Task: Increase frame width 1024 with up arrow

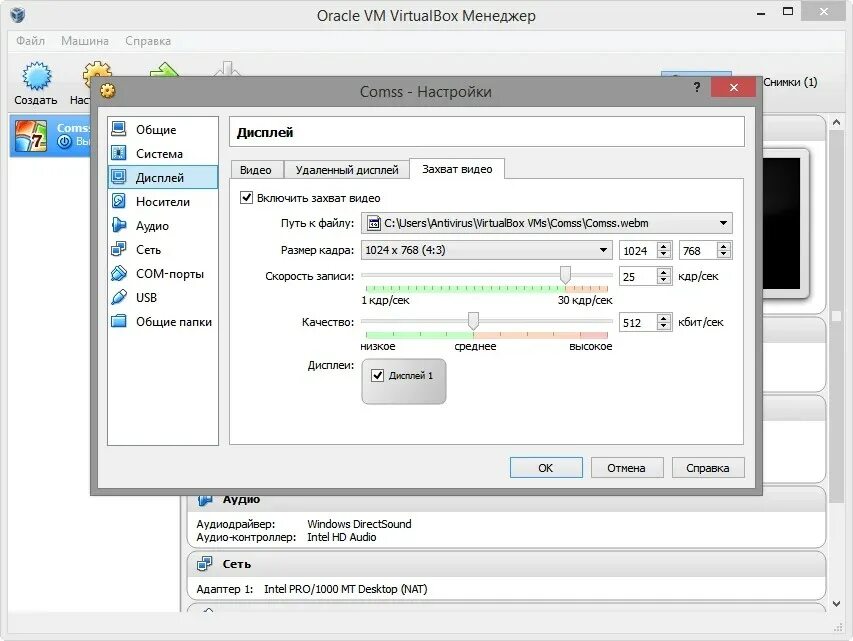Action: tap(663, 246)
